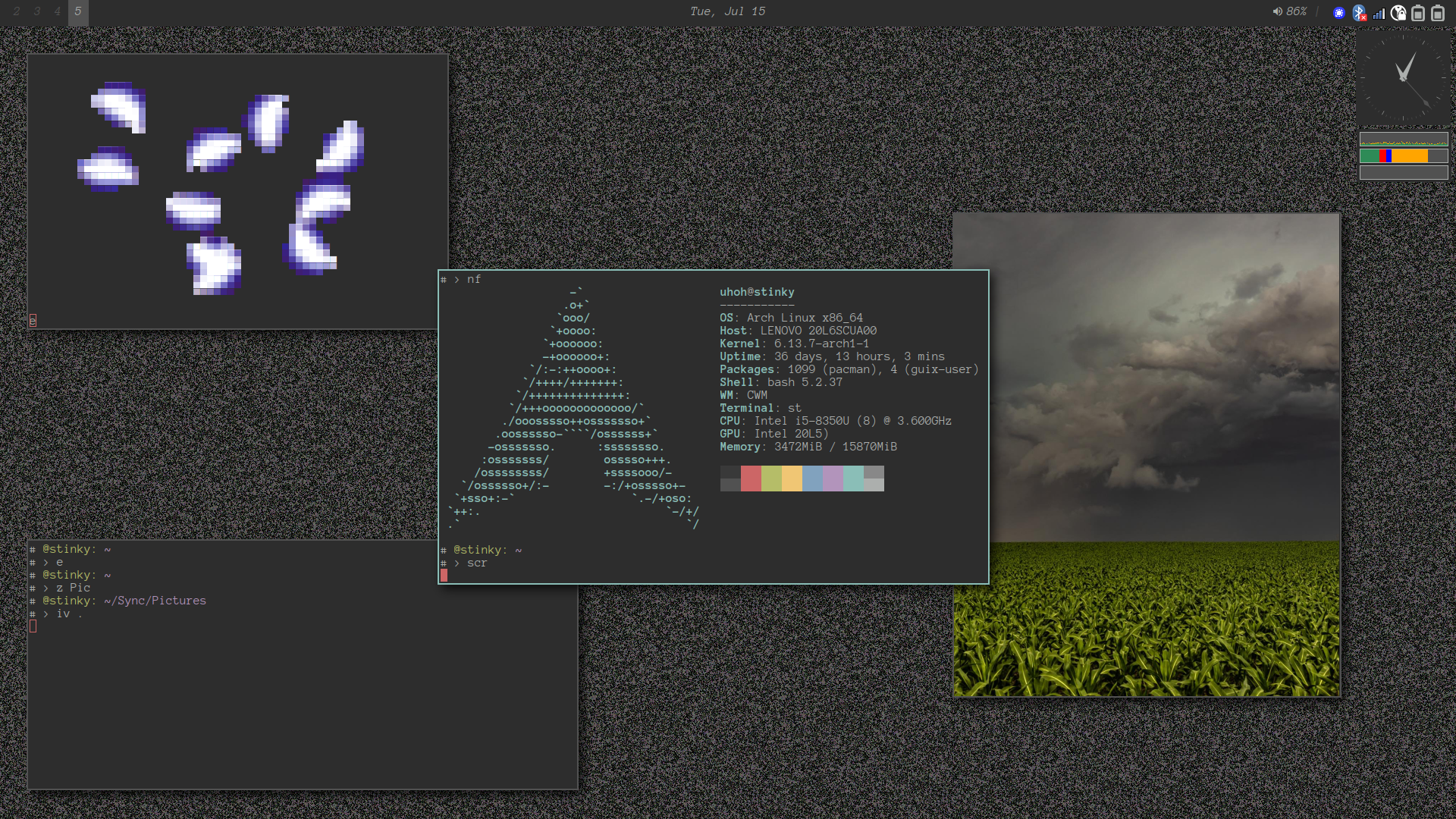
Task: Click the hollow cursor box in the bottom-left terminal
Action: [33, 626]
